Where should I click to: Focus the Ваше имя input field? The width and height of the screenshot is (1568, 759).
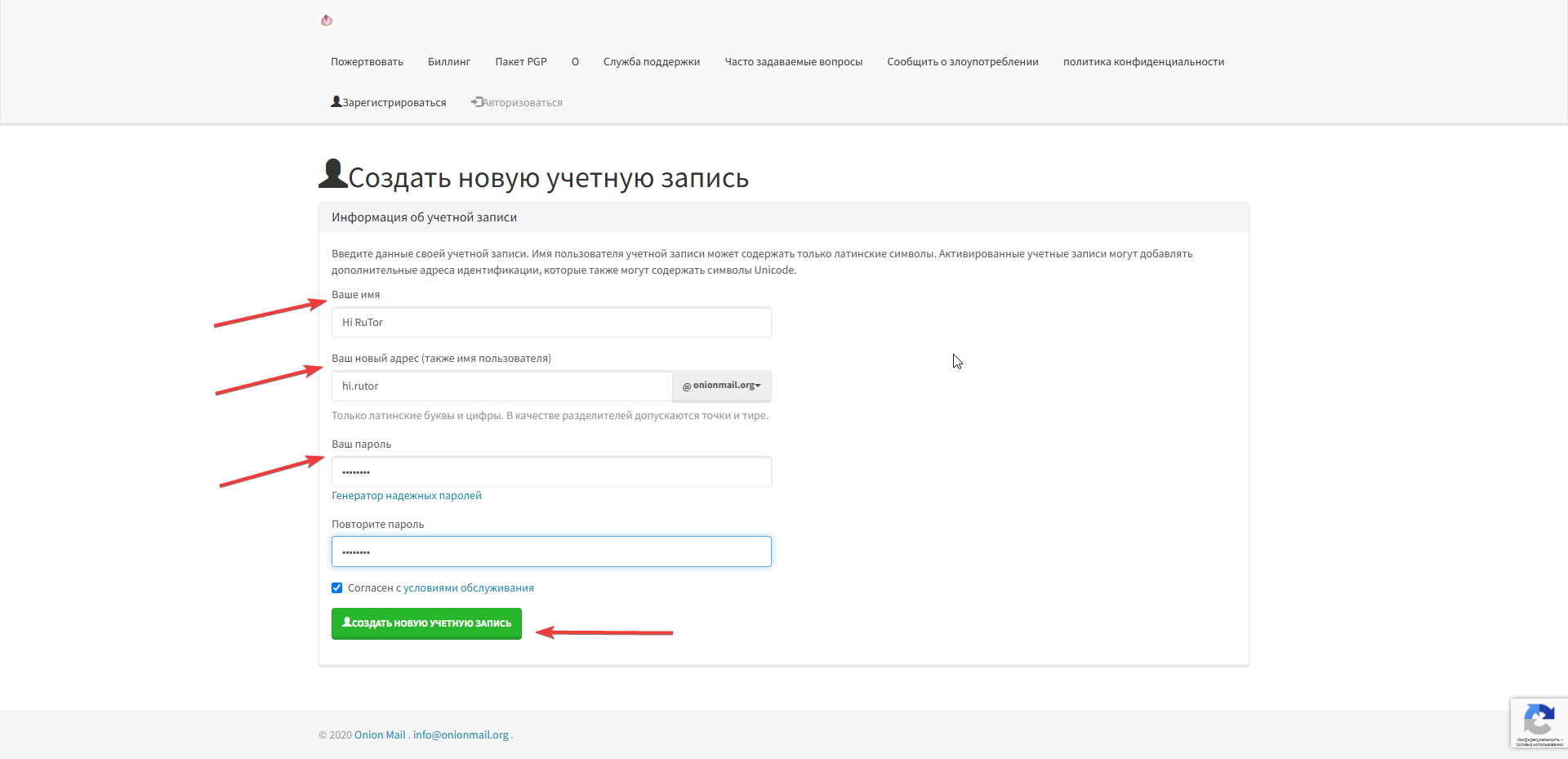pos(551,323)
